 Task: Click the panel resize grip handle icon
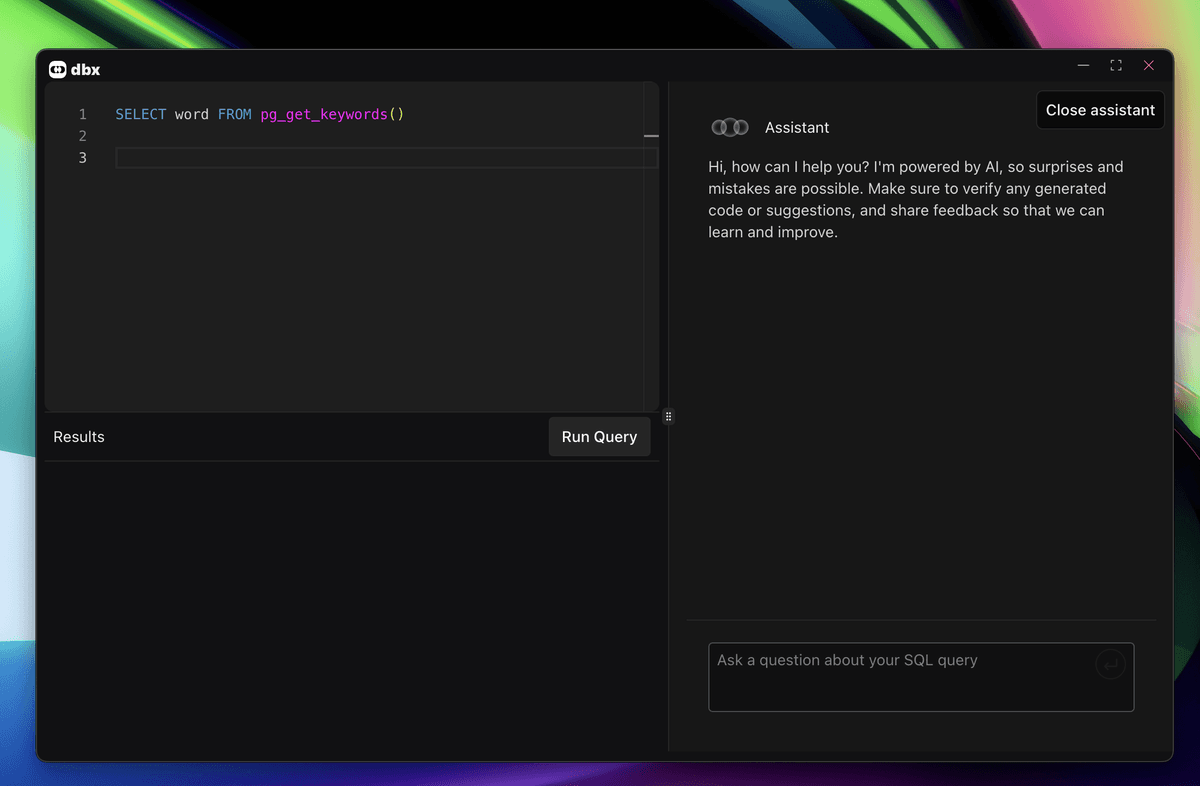coord(668,416)
